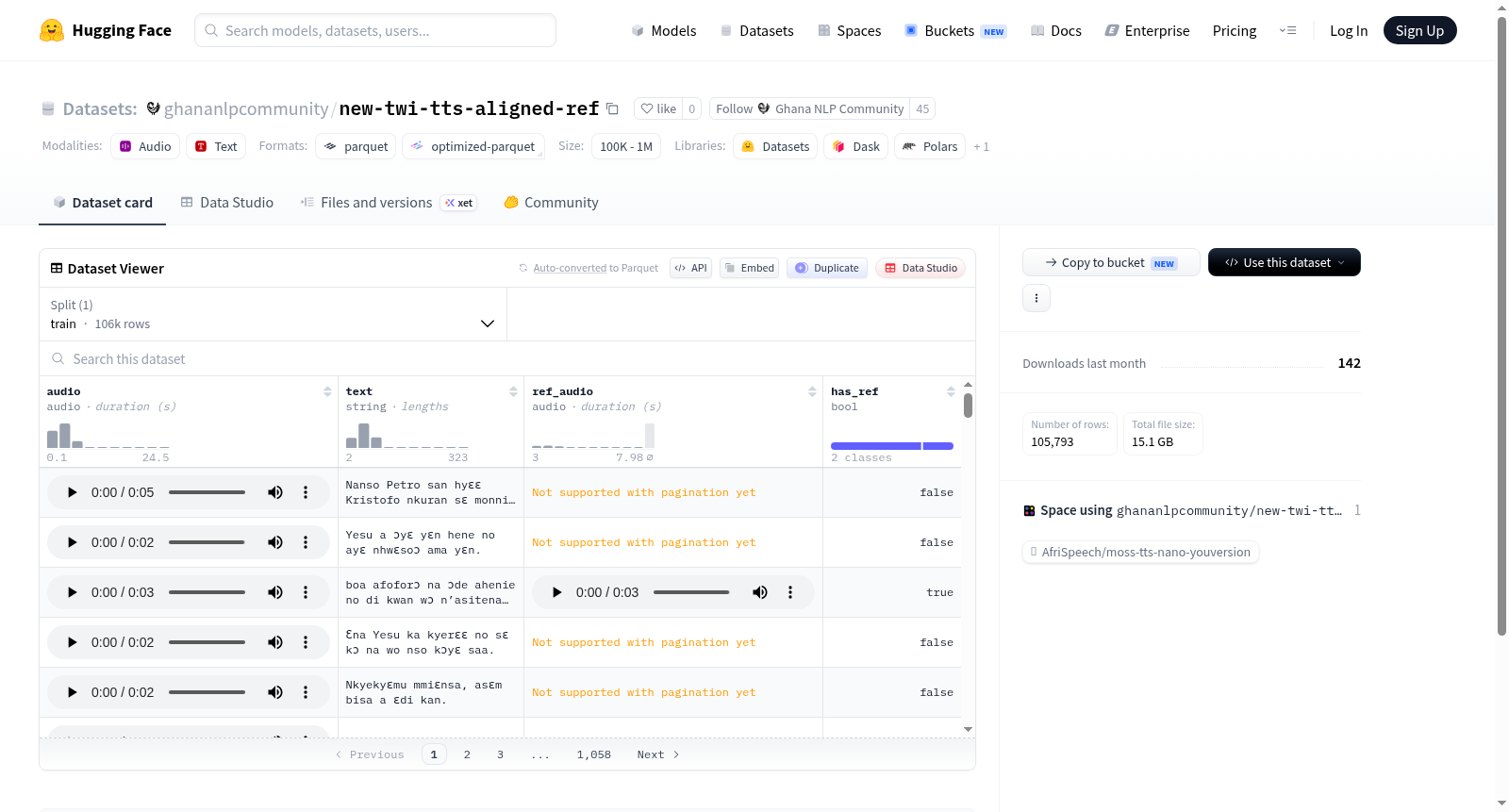This screenshot has width=1509, height=812.
Task: Open Docs in the top navigation
Action: 1056,31
